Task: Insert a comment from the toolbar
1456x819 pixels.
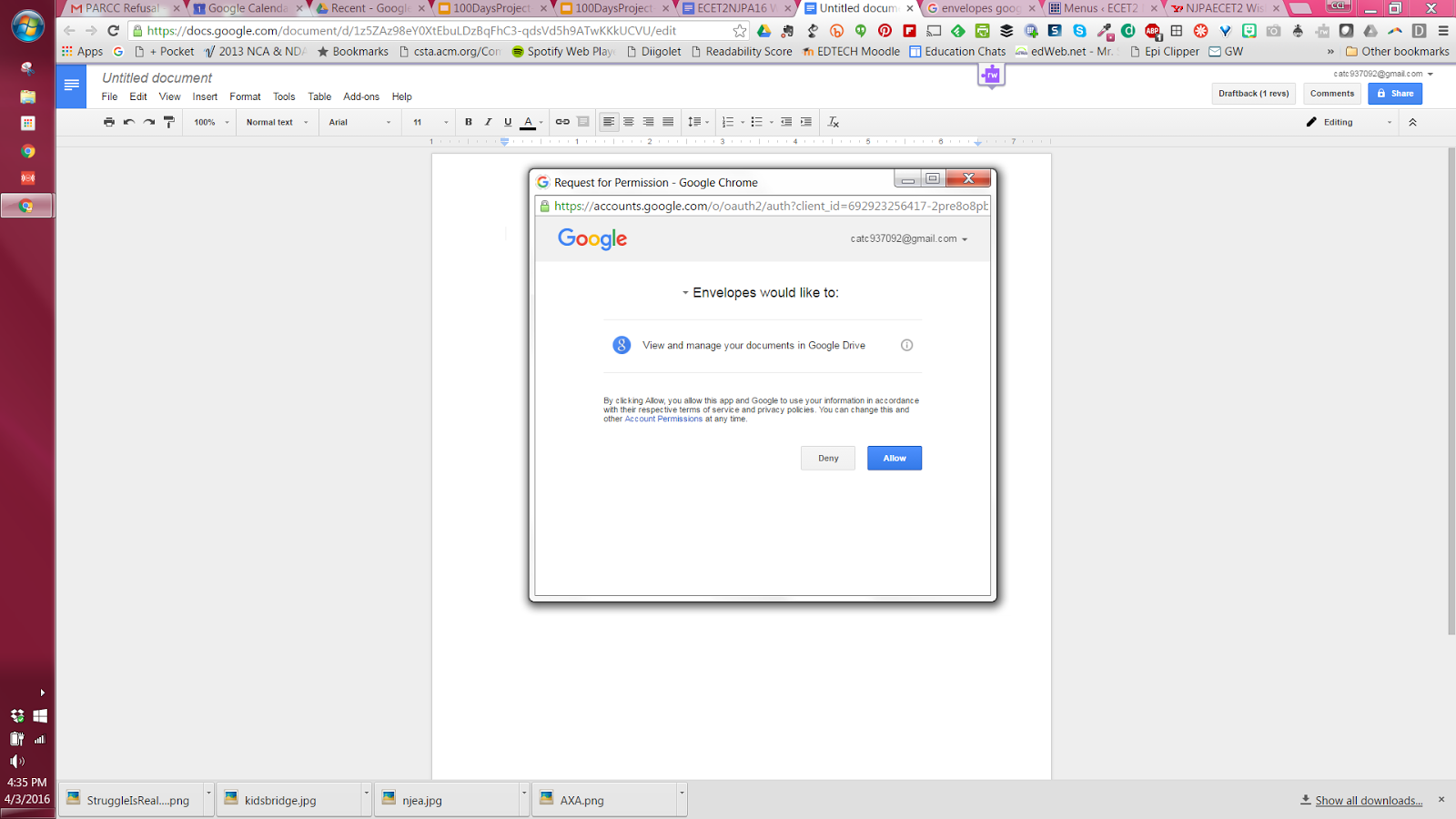Action: [x=583, y=122]
